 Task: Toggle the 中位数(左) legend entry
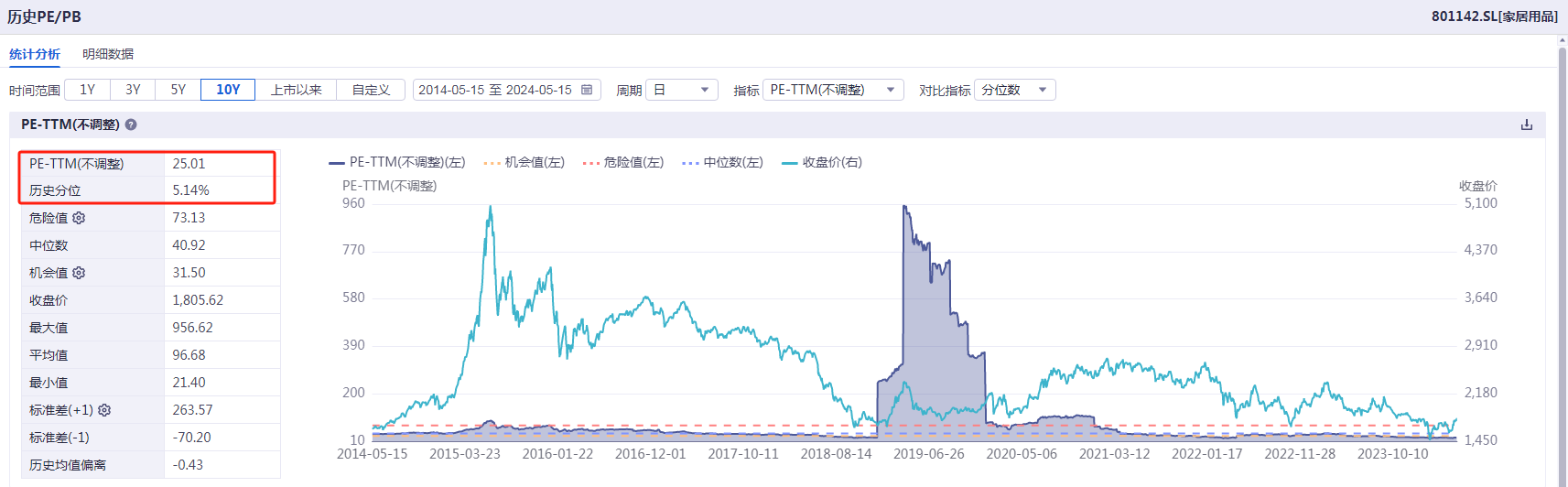click(x=723, y=163)
